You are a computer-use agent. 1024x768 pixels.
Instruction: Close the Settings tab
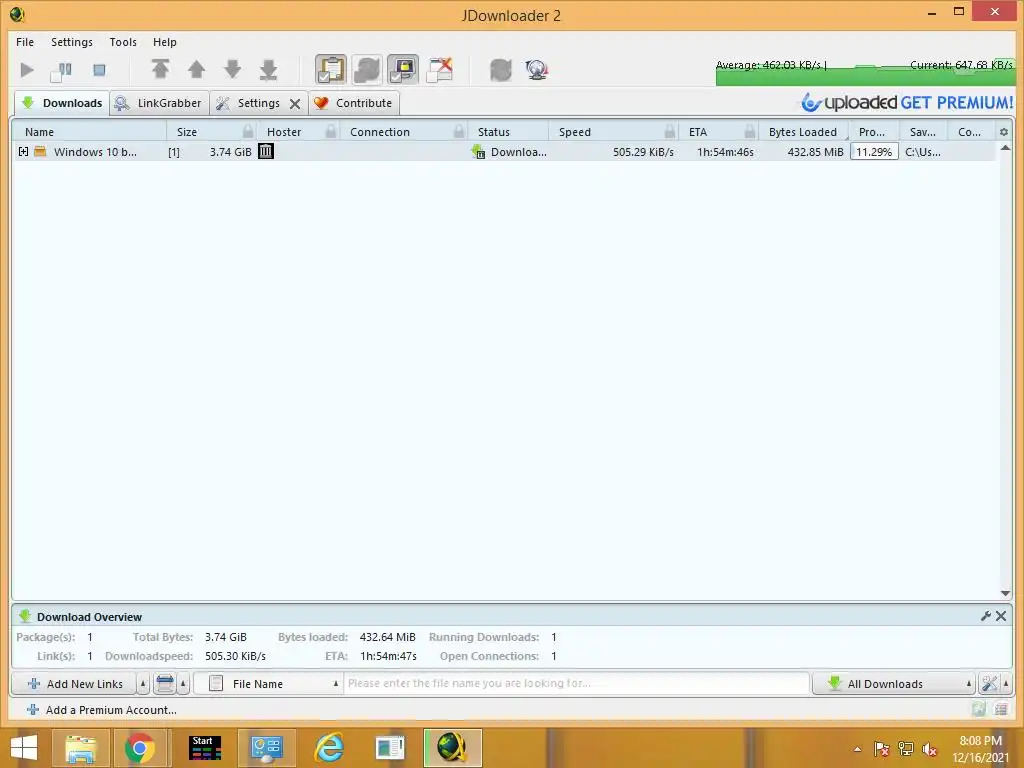[295, 104]
